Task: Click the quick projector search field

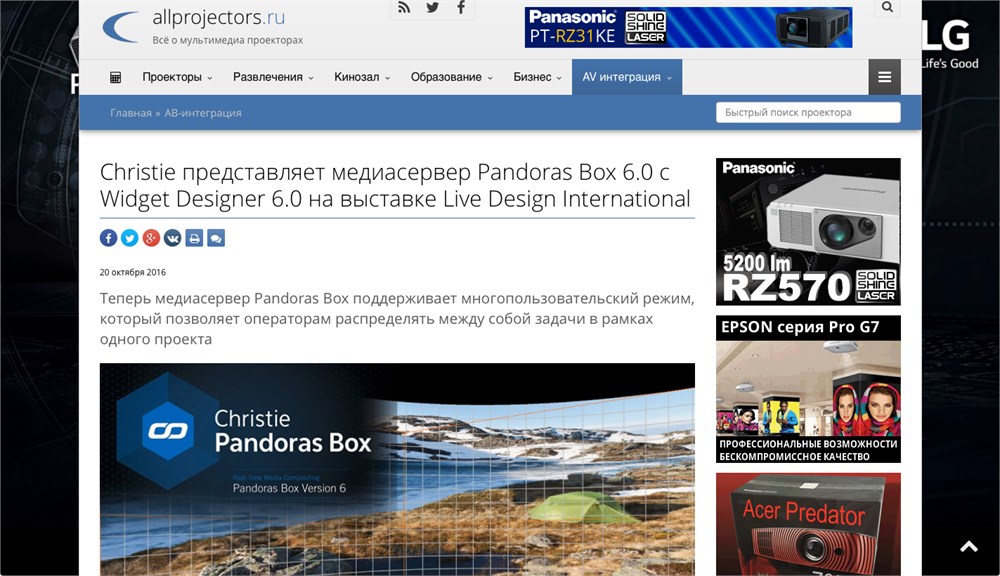Action: 808,112
